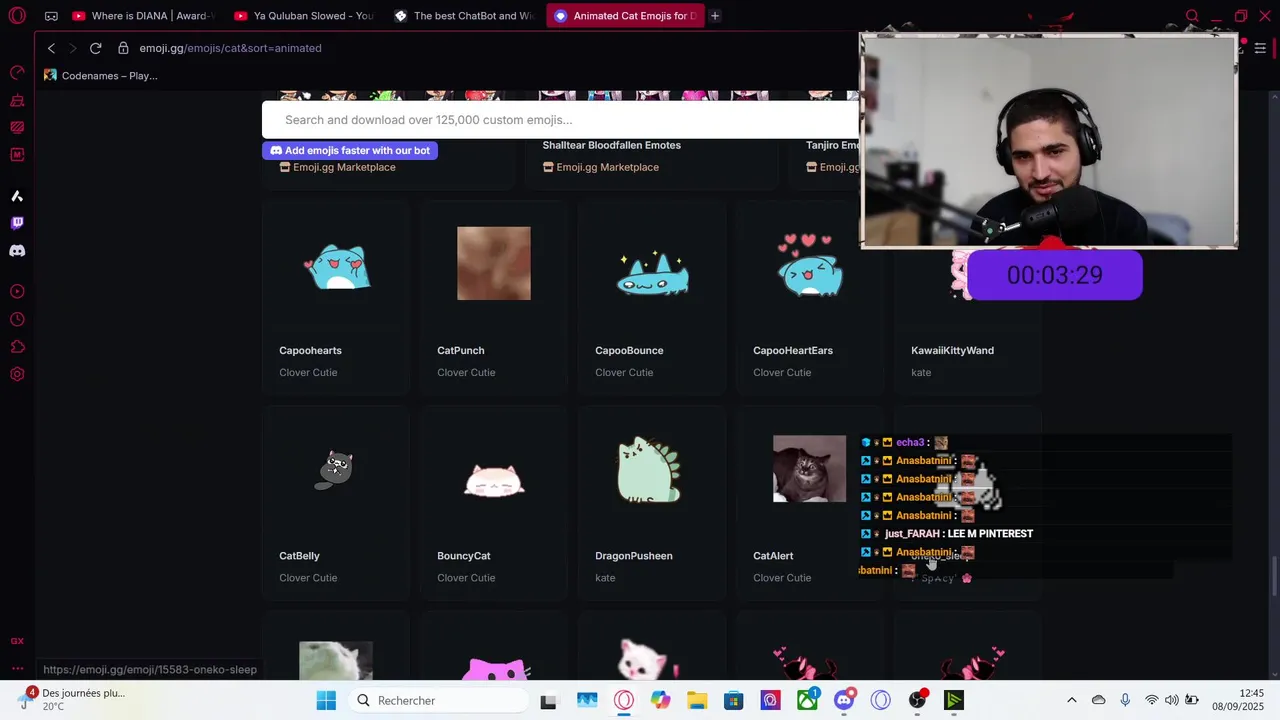Click the site security padlock icon
The height and width of the screenshot is (720, 1280).
coord(123,48)
